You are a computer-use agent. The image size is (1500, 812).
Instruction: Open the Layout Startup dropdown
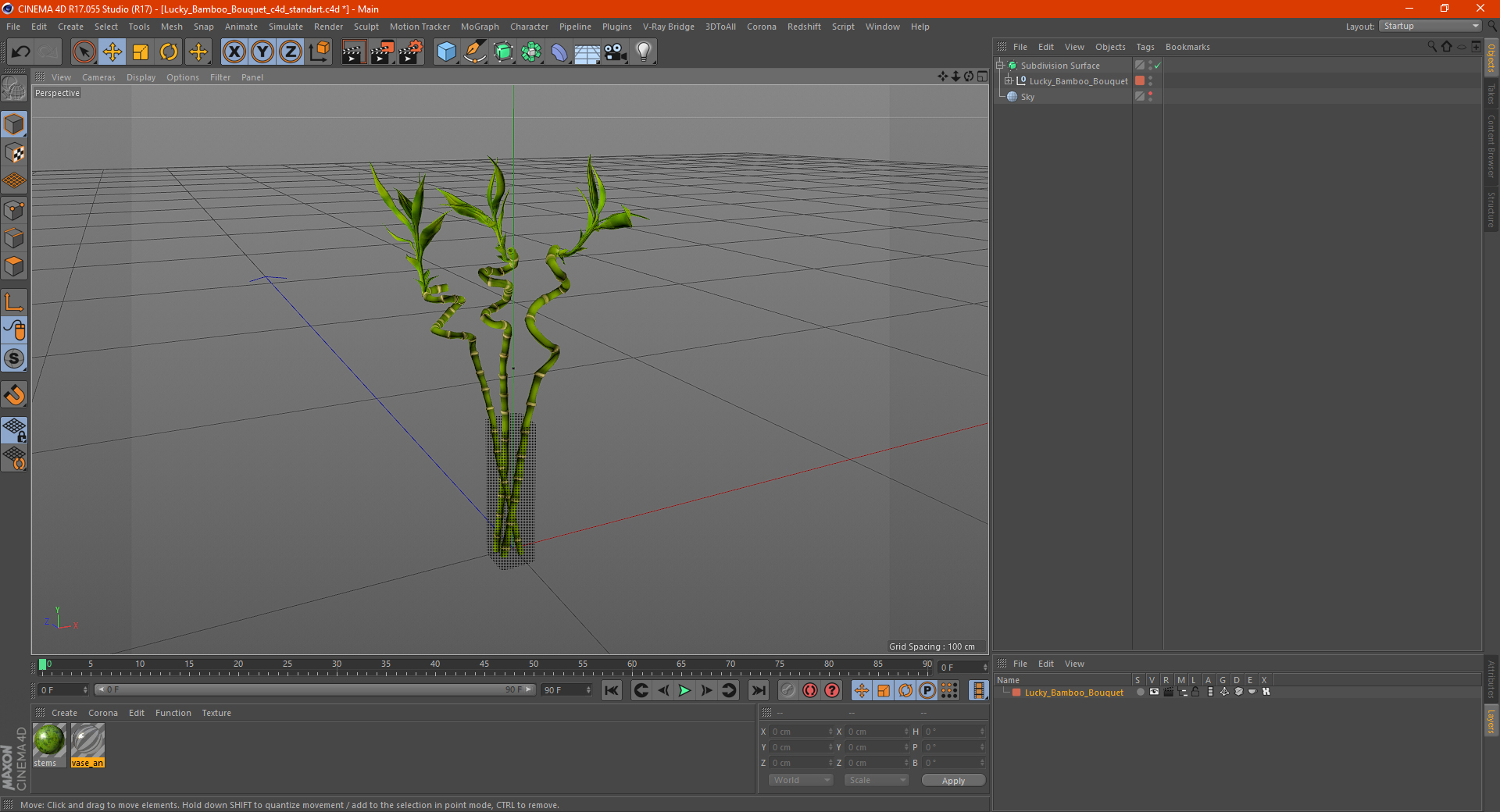coord(1430,26)
